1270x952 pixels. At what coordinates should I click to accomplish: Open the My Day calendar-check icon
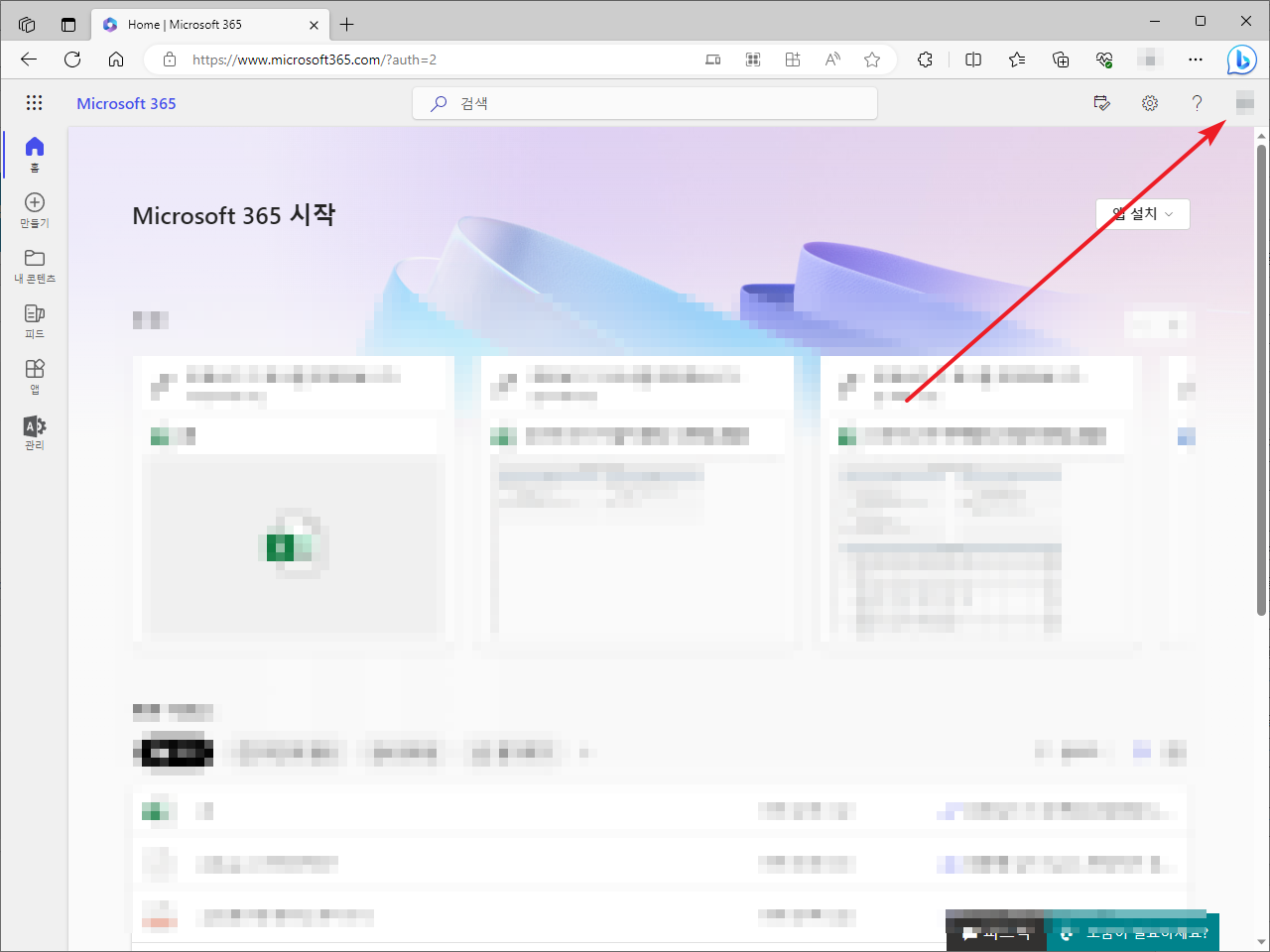click(x=1102, y=103)
